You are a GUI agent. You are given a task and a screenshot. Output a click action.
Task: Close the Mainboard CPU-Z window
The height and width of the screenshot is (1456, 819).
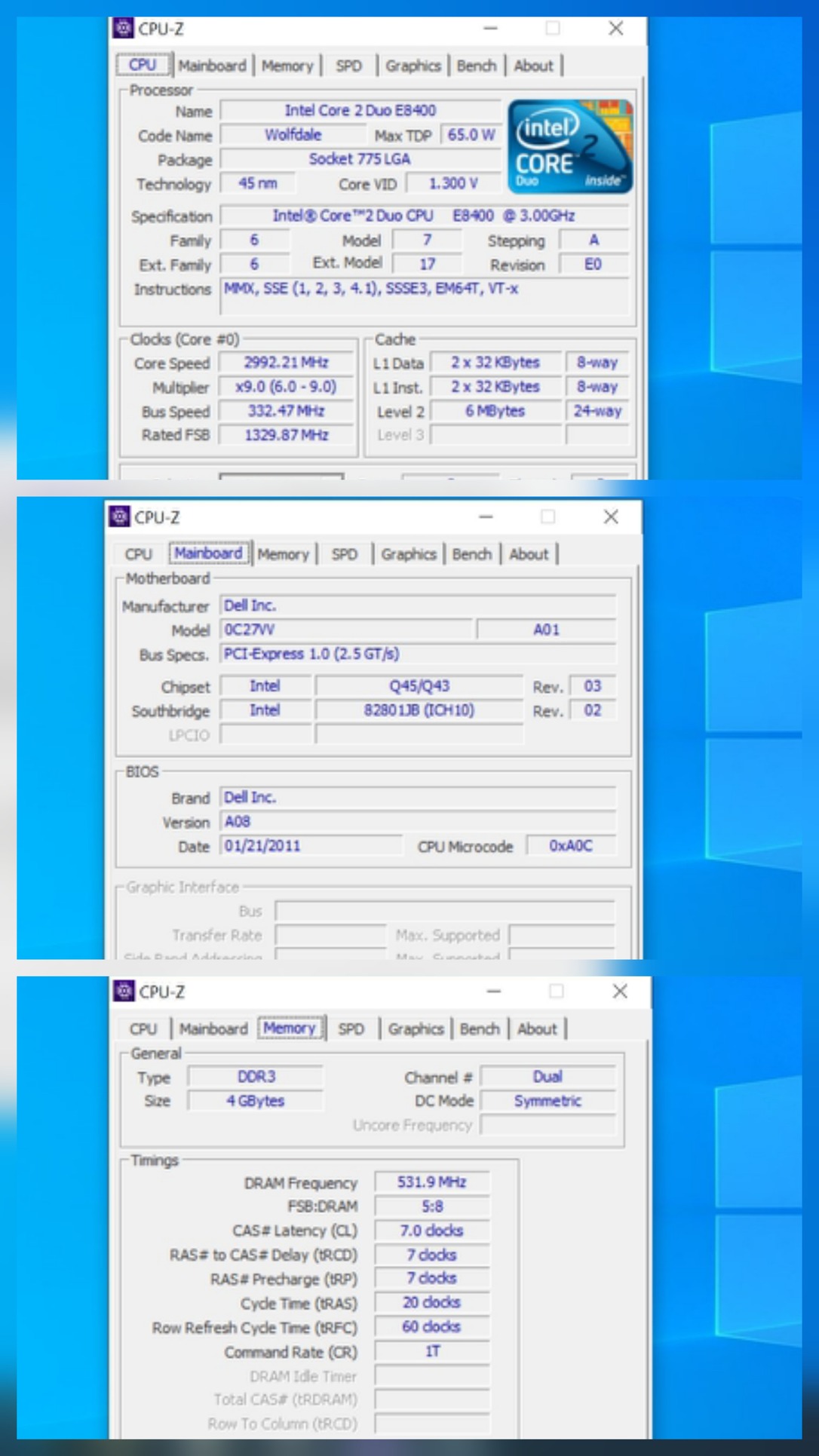[611, 516]
